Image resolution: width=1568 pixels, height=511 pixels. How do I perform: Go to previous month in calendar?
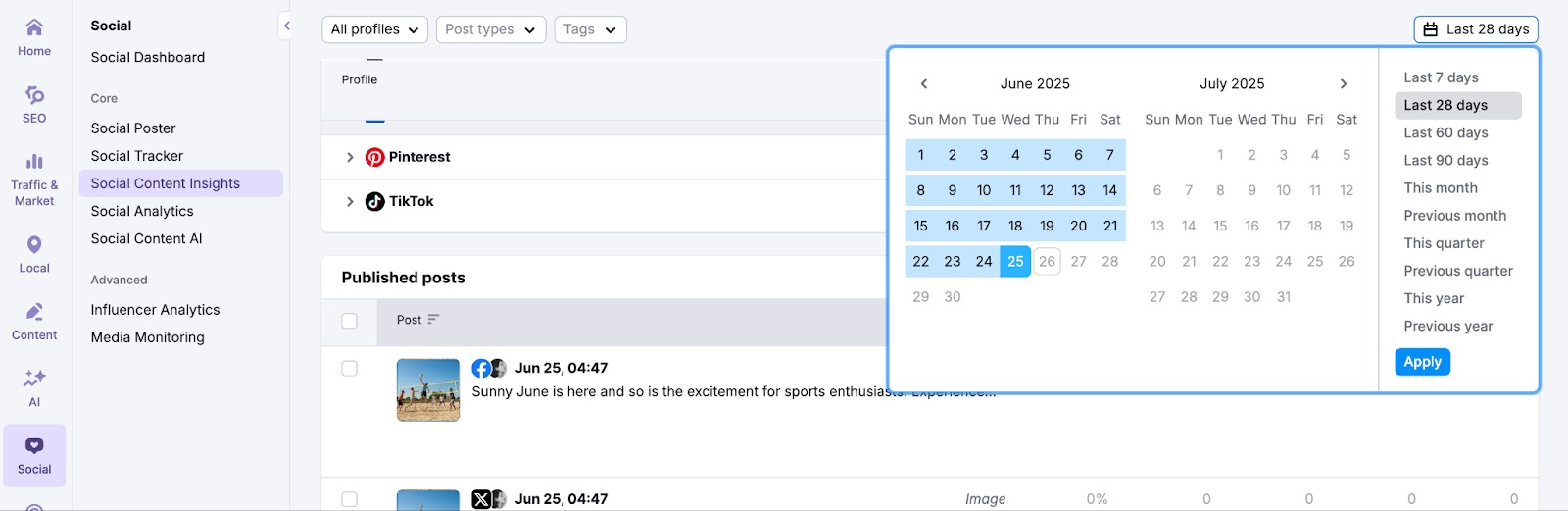click(x=923, y=83)
